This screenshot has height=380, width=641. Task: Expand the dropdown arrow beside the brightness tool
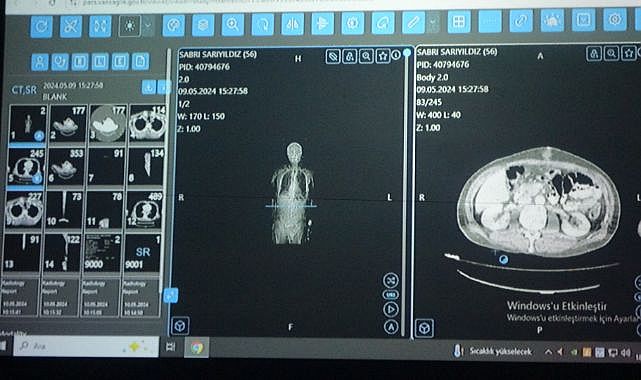tap(148, 26)
